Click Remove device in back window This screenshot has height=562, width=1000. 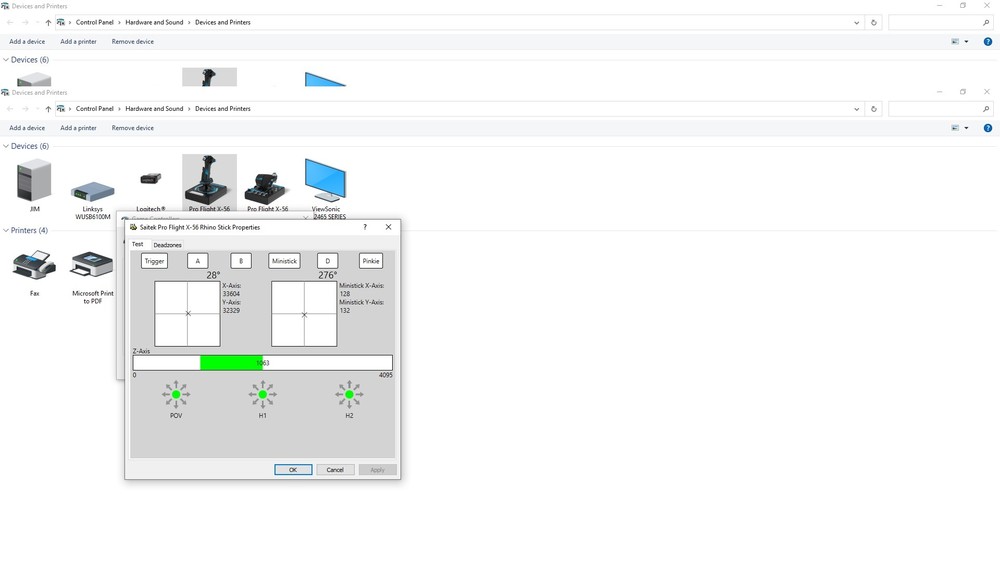133,41
